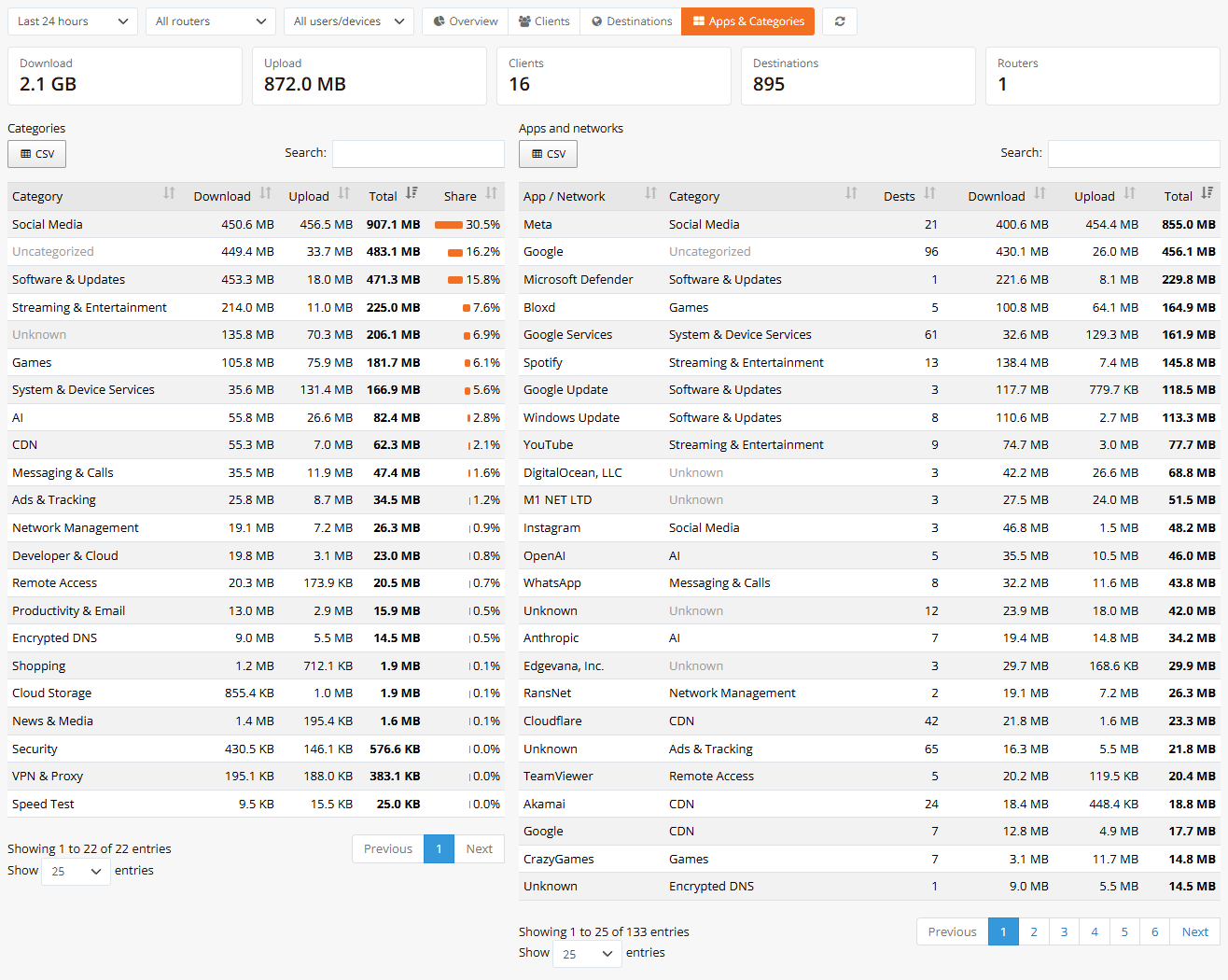Screen dimensions: 1228x980
Task: Select the Apps & Categories tab
Action: [748, 21]
